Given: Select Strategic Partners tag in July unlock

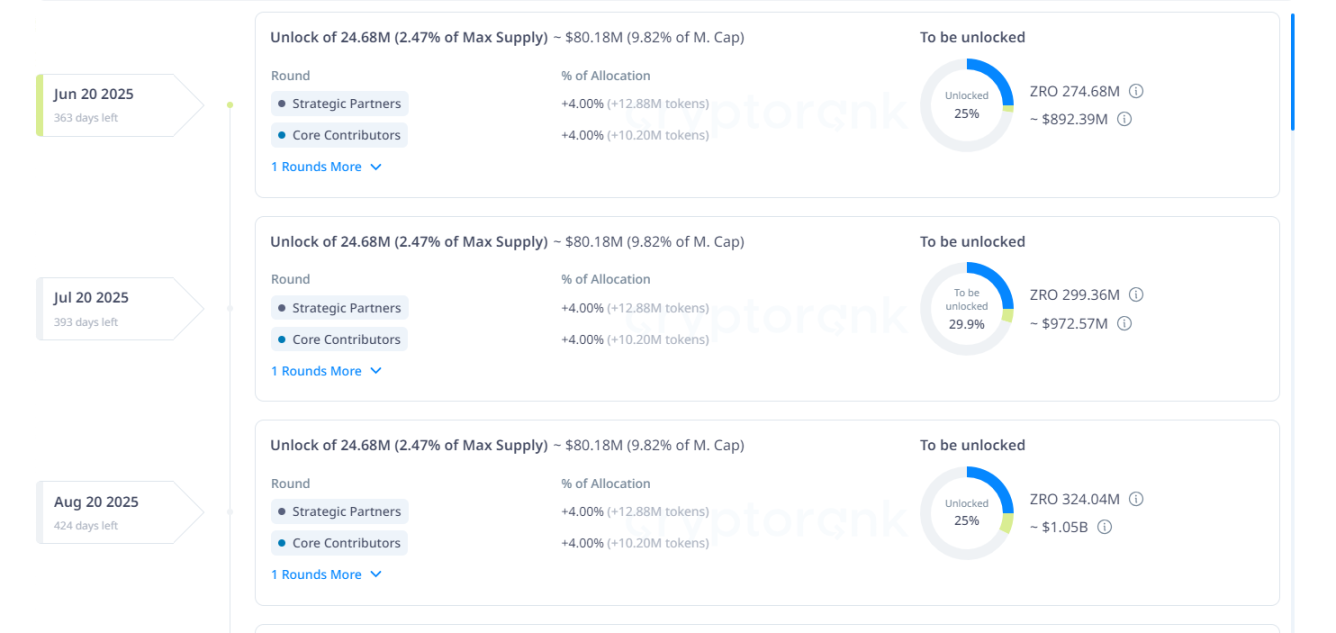Looking at the screenshot, I should point(339,308).
